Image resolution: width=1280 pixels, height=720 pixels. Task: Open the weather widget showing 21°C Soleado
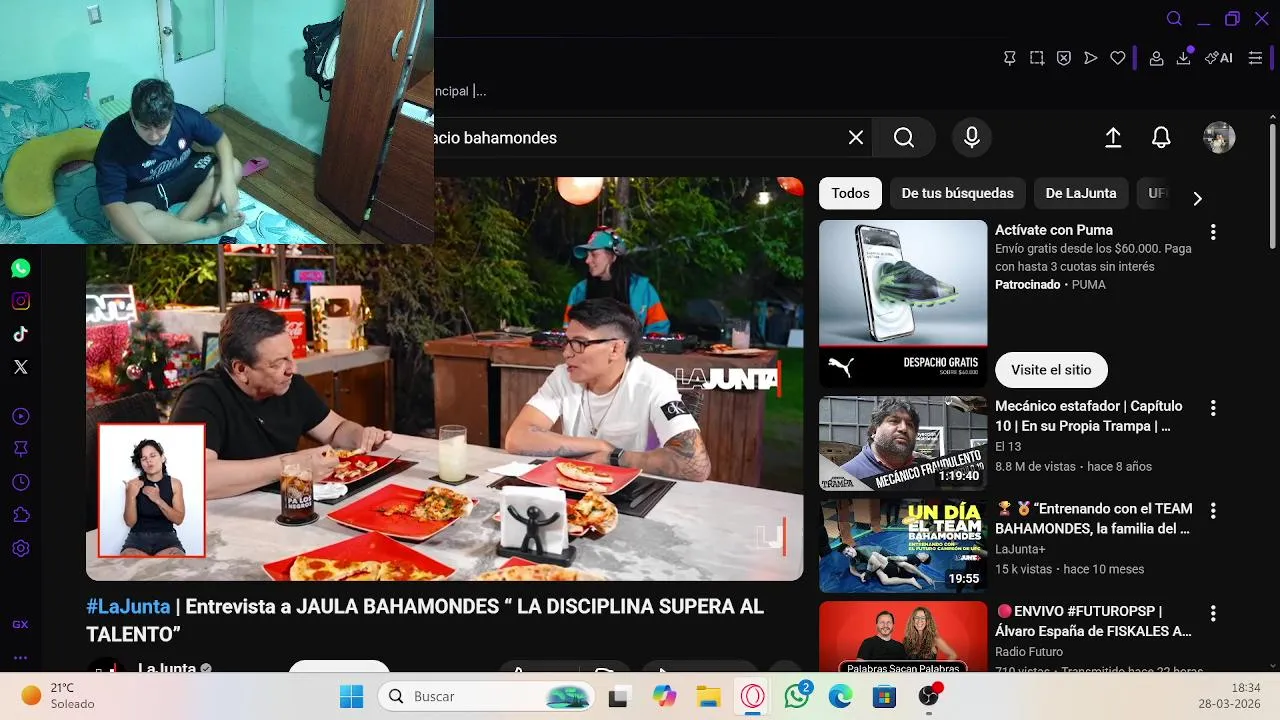[60, 696]
